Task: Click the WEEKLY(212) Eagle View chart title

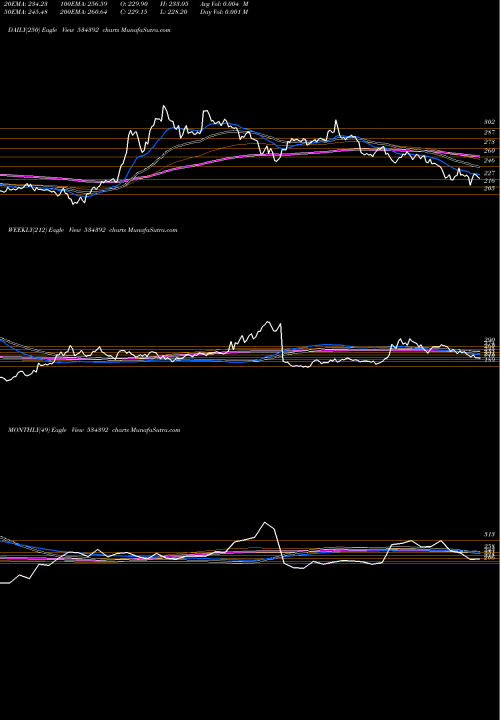Action: click(93, 230)
